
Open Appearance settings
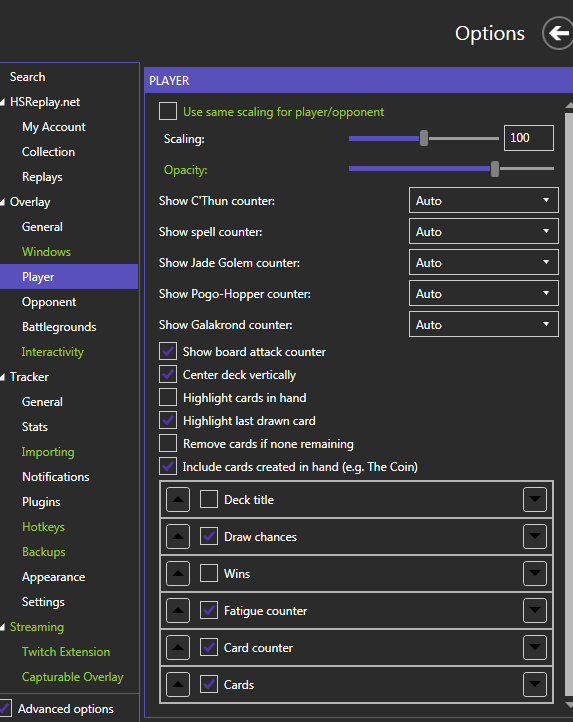tap(53, 577)
